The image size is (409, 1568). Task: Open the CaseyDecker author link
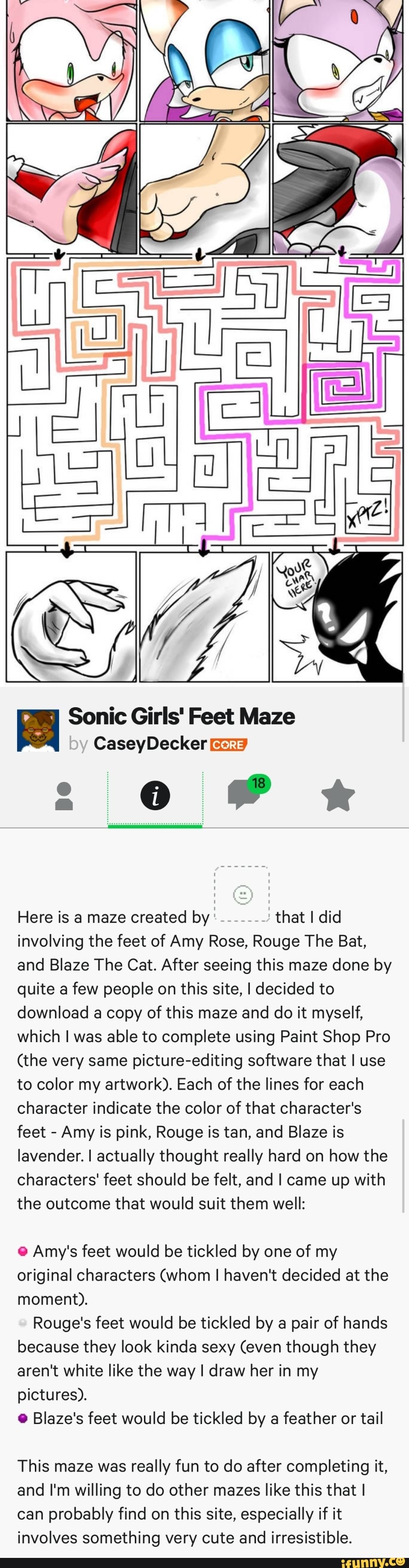(150, 743)
